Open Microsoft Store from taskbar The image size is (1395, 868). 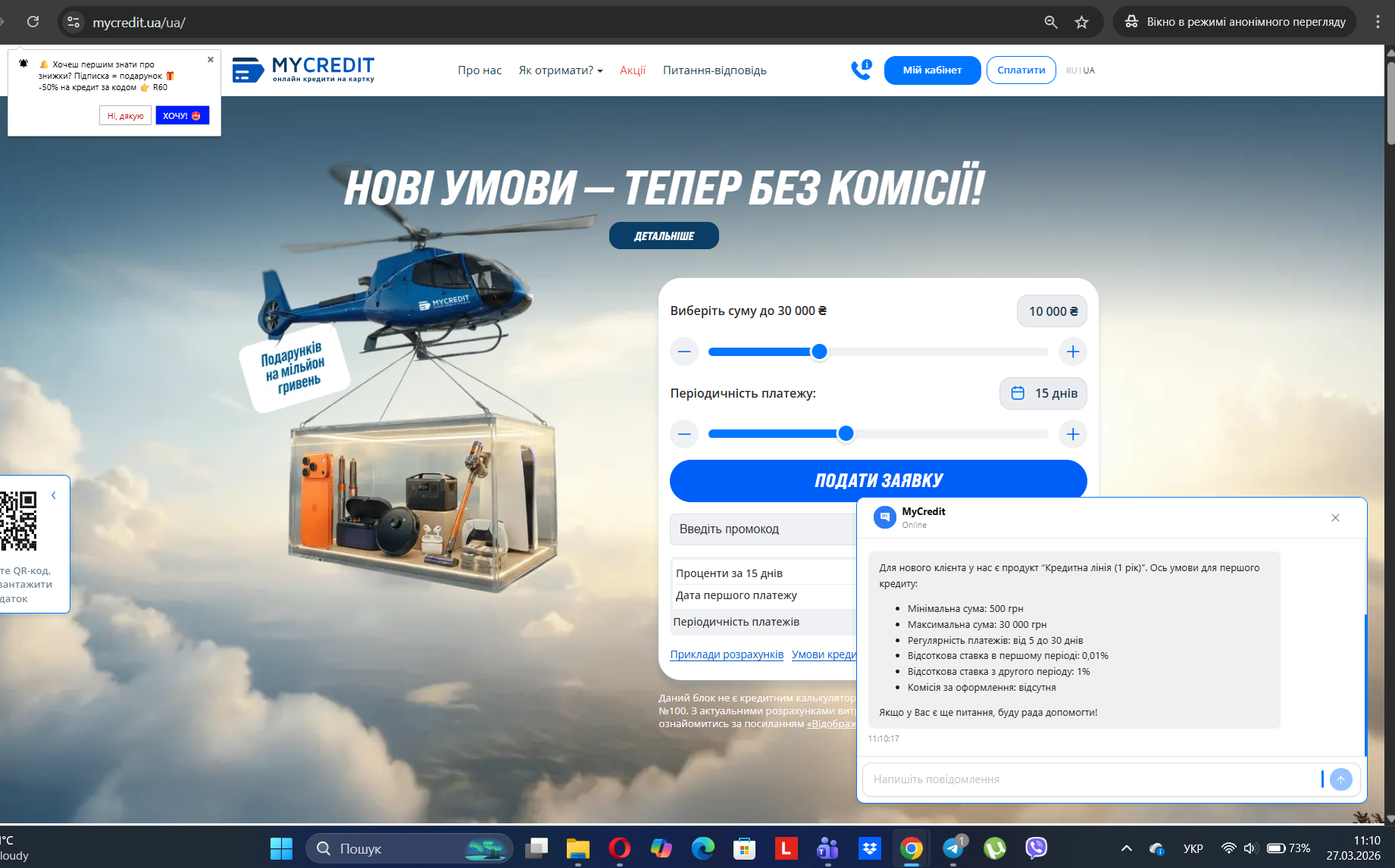[x=745, y=848]
